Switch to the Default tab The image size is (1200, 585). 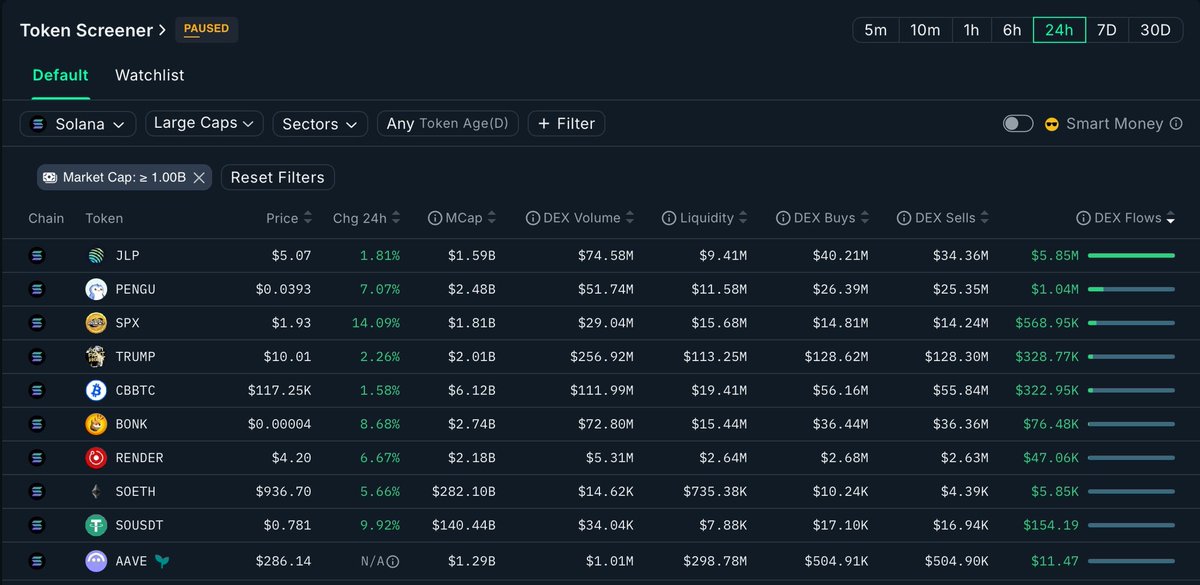click(60, 75)
